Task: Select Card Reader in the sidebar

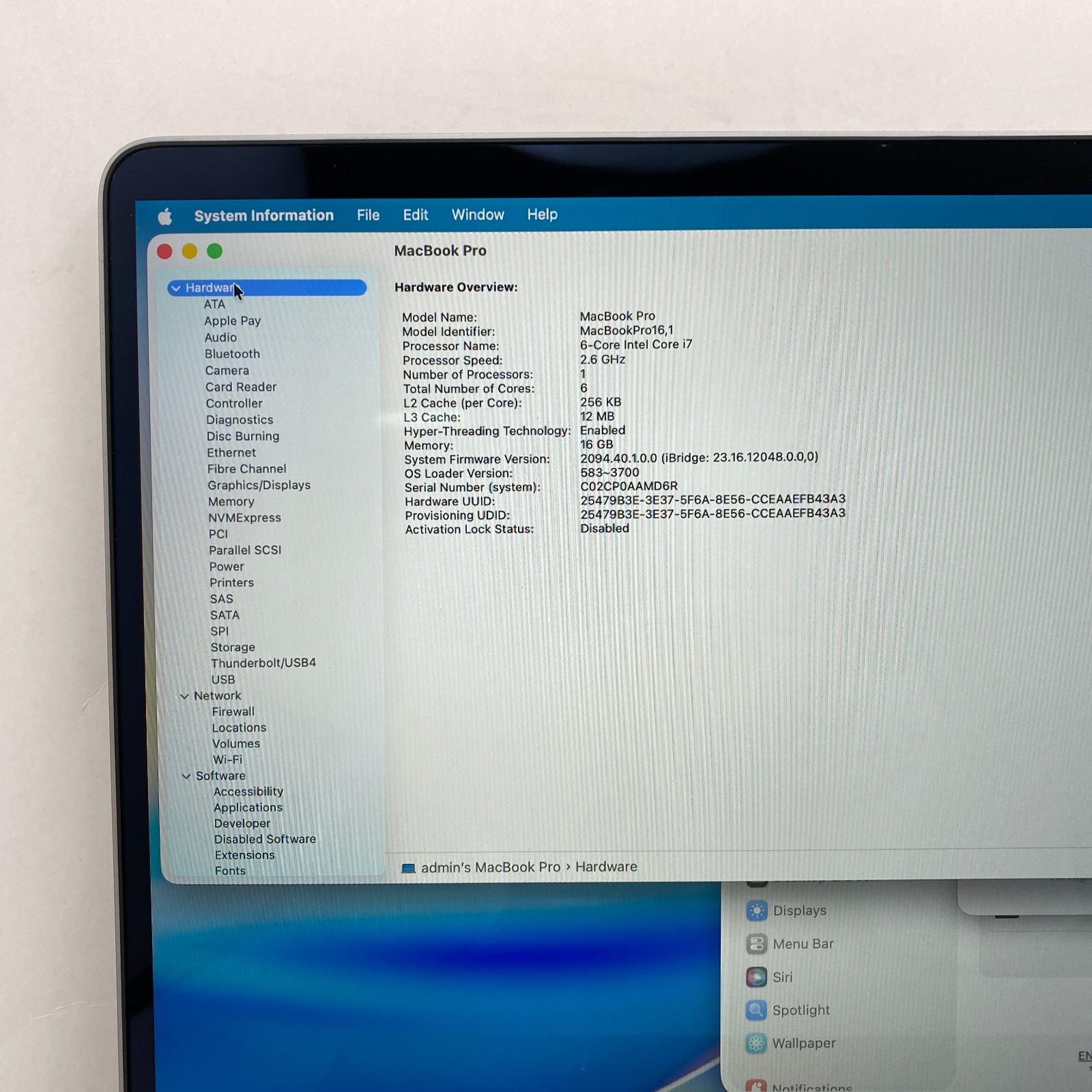Action: [241, 387]
